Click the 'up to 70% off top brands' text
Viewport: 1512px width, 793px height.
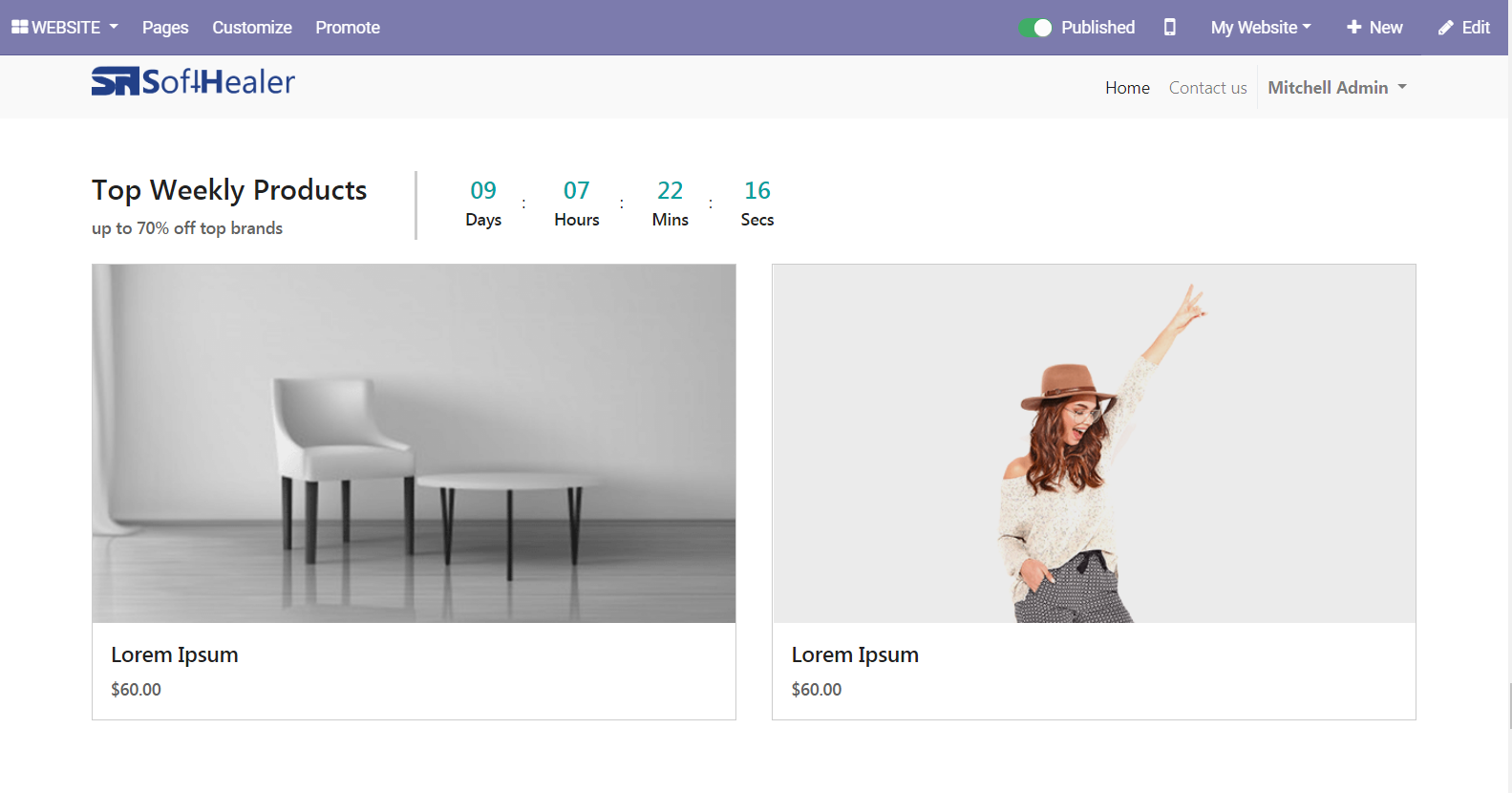coord(187,228)
